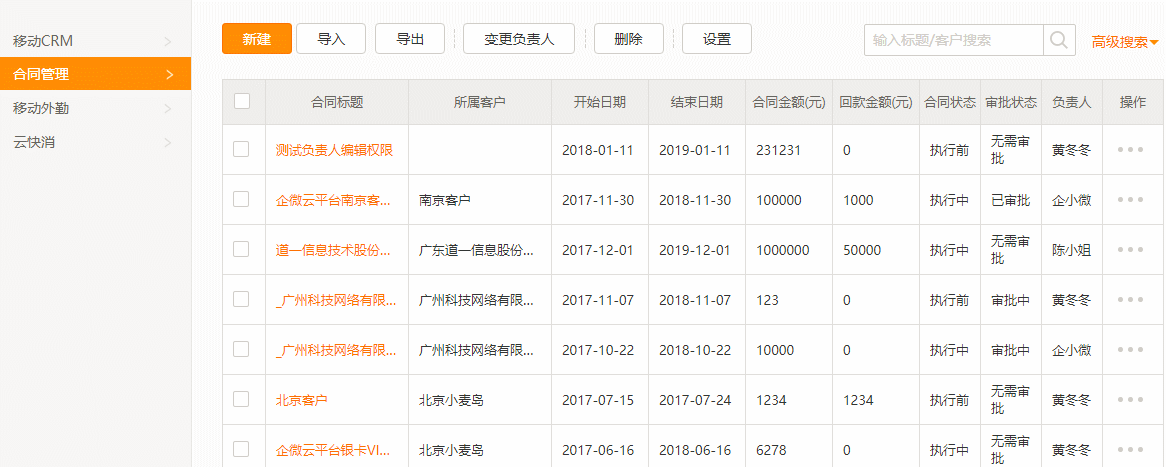Open more actions for 陈小姐 contract row
1166x467 pixels.
pos(1130,250)
